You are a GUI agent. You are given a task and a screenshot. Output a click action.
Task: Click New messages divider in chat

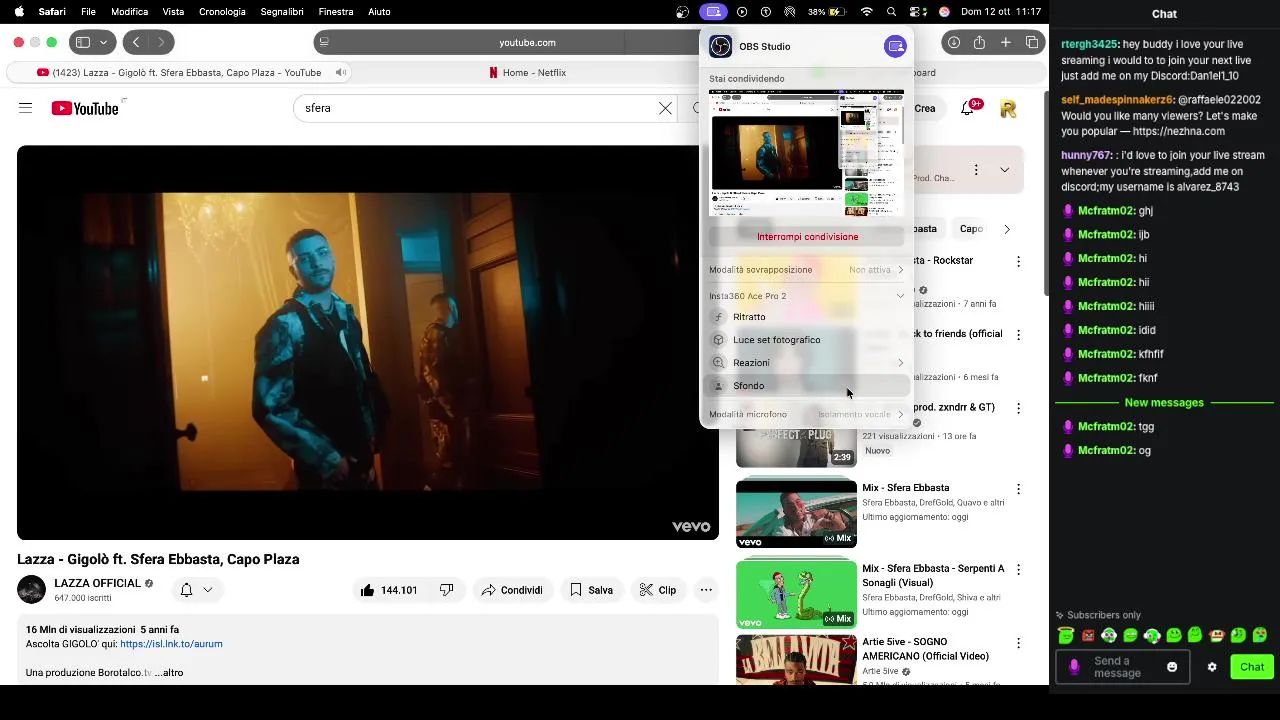[x=1164, y=403]
